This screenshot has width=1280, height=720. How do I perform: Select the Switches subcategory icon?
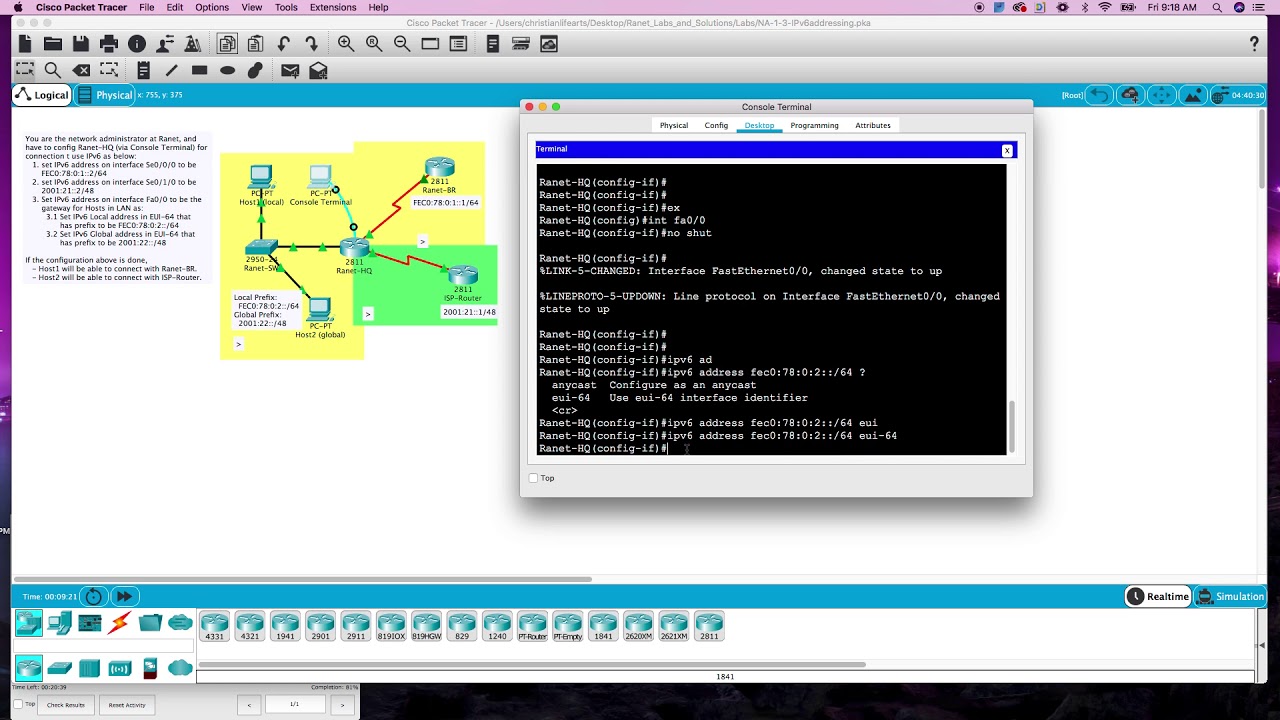coord(59,667)
